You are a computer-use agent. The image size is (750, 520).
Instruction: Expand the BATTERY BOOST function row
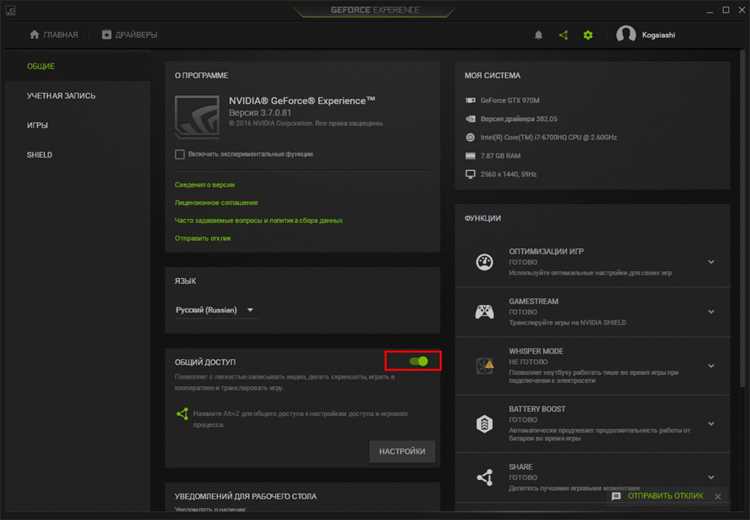tap(711, 423)
